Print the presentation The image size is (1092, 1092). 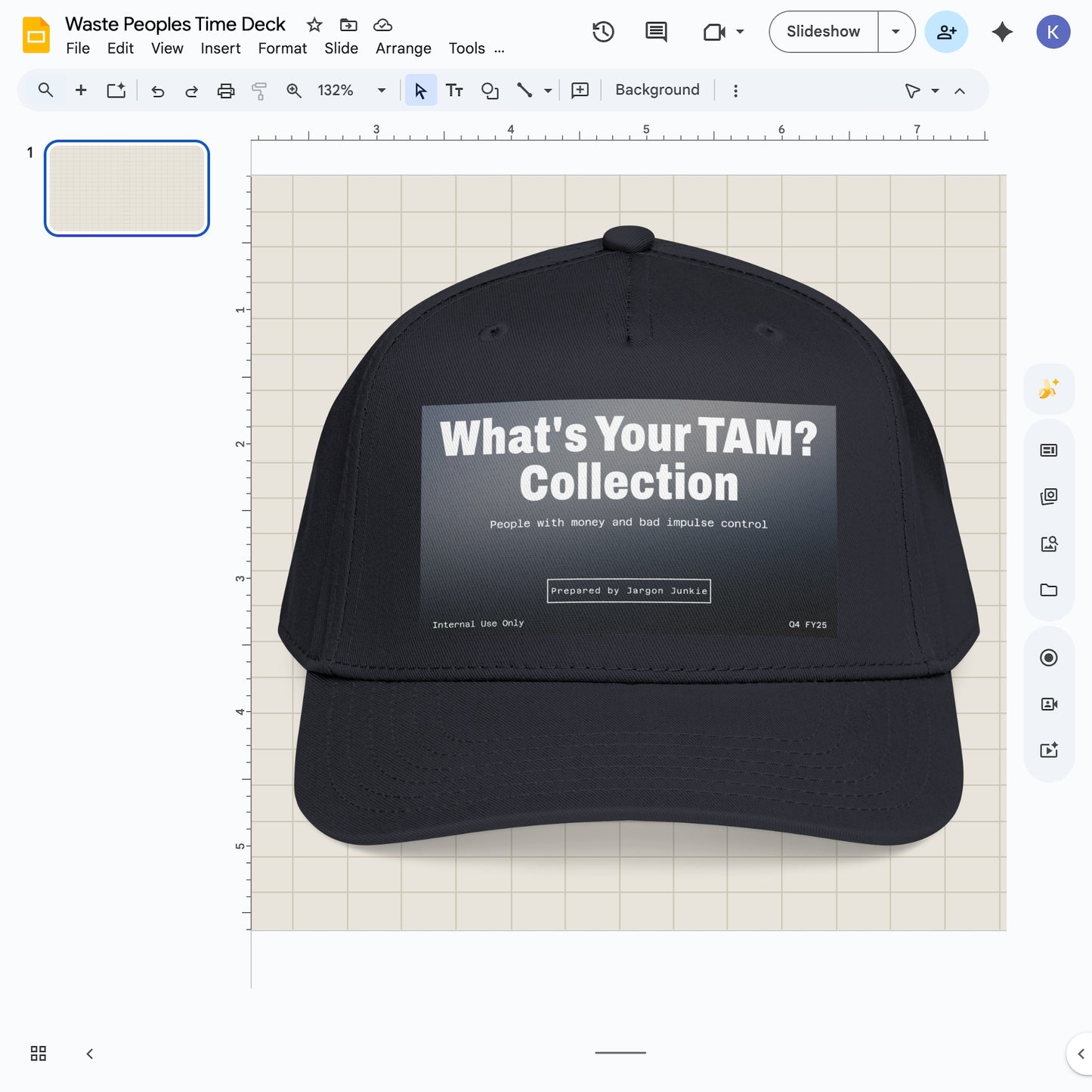226,90
